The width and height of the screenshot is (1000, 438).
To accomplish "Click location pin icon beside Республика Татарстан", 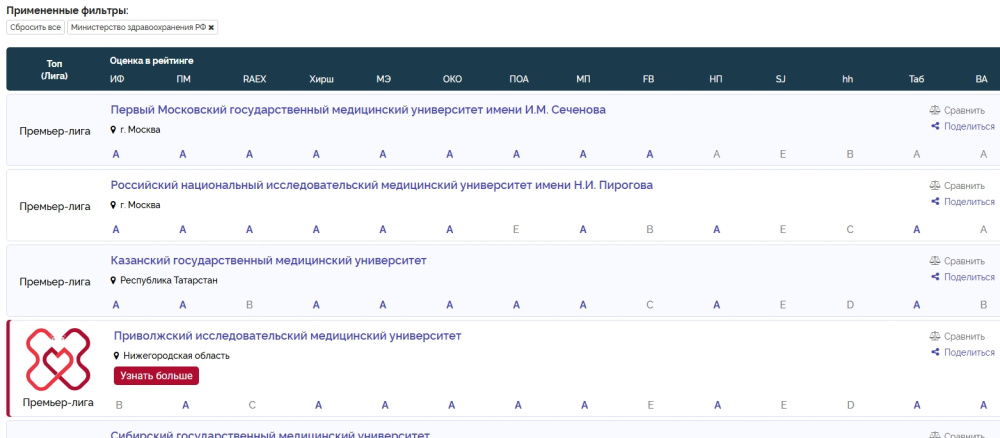I will point(114,281).
